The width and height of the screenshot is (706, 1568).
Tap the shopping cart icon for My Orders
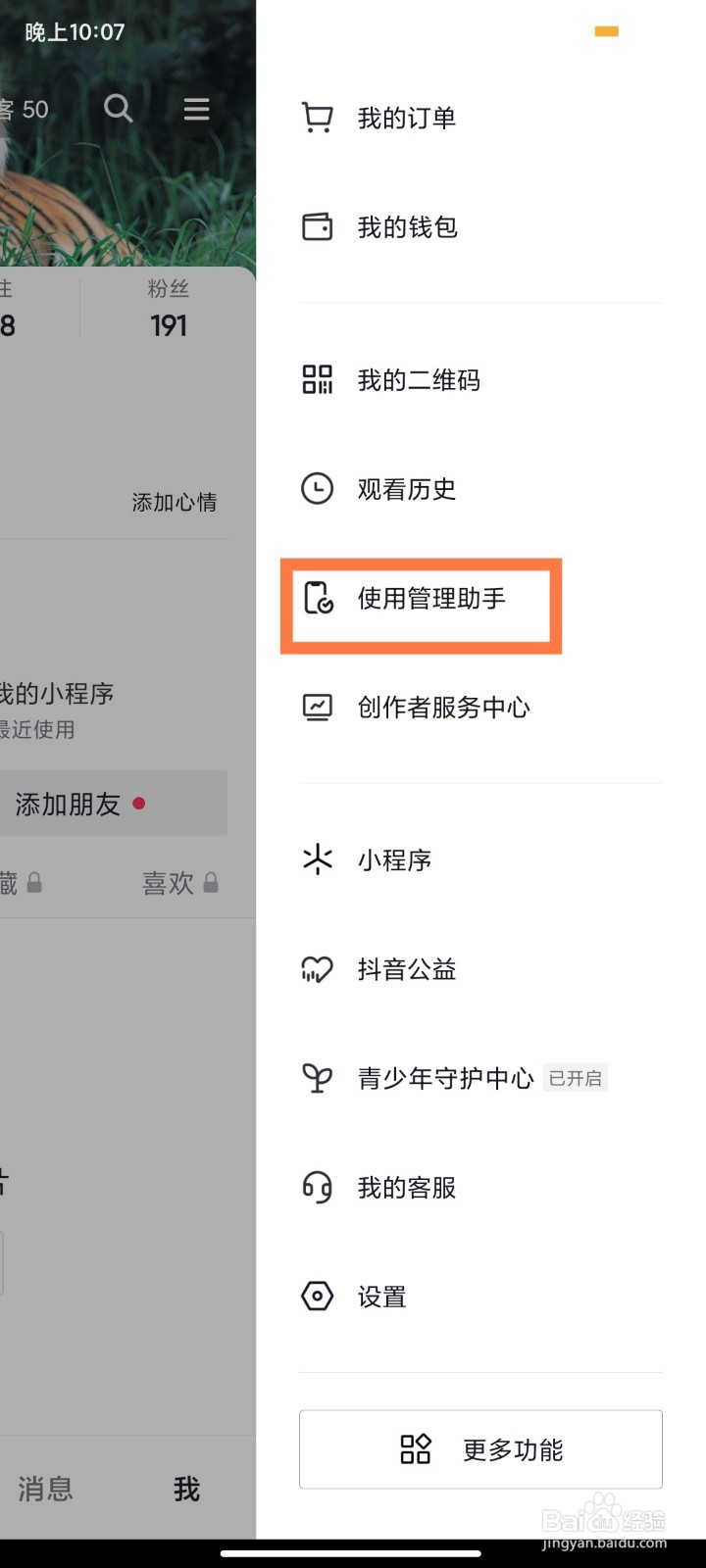(x=317, y=119)
